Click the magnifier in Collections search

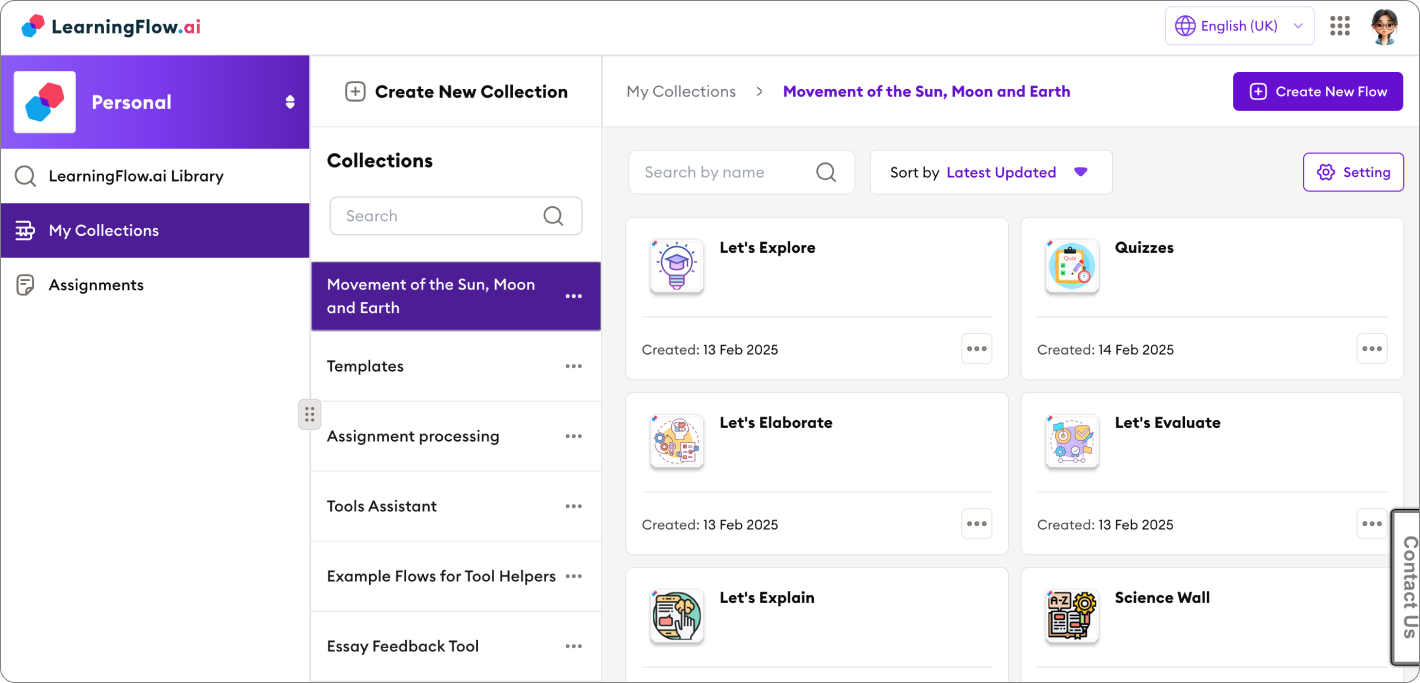click(x=553, y=216)
